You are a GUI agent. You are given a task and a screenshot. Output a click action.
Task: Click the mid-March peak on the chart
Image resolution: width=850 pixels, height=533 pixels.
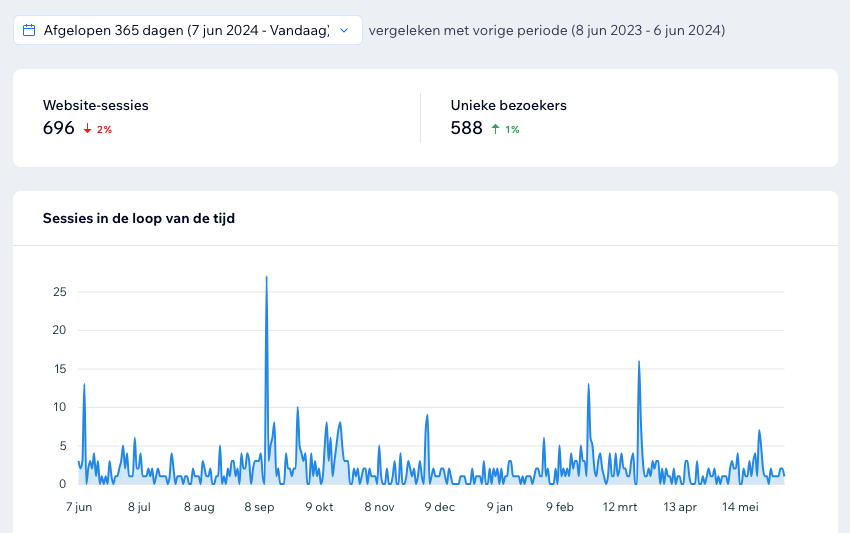pyautogui.click(x=639, y=362)
